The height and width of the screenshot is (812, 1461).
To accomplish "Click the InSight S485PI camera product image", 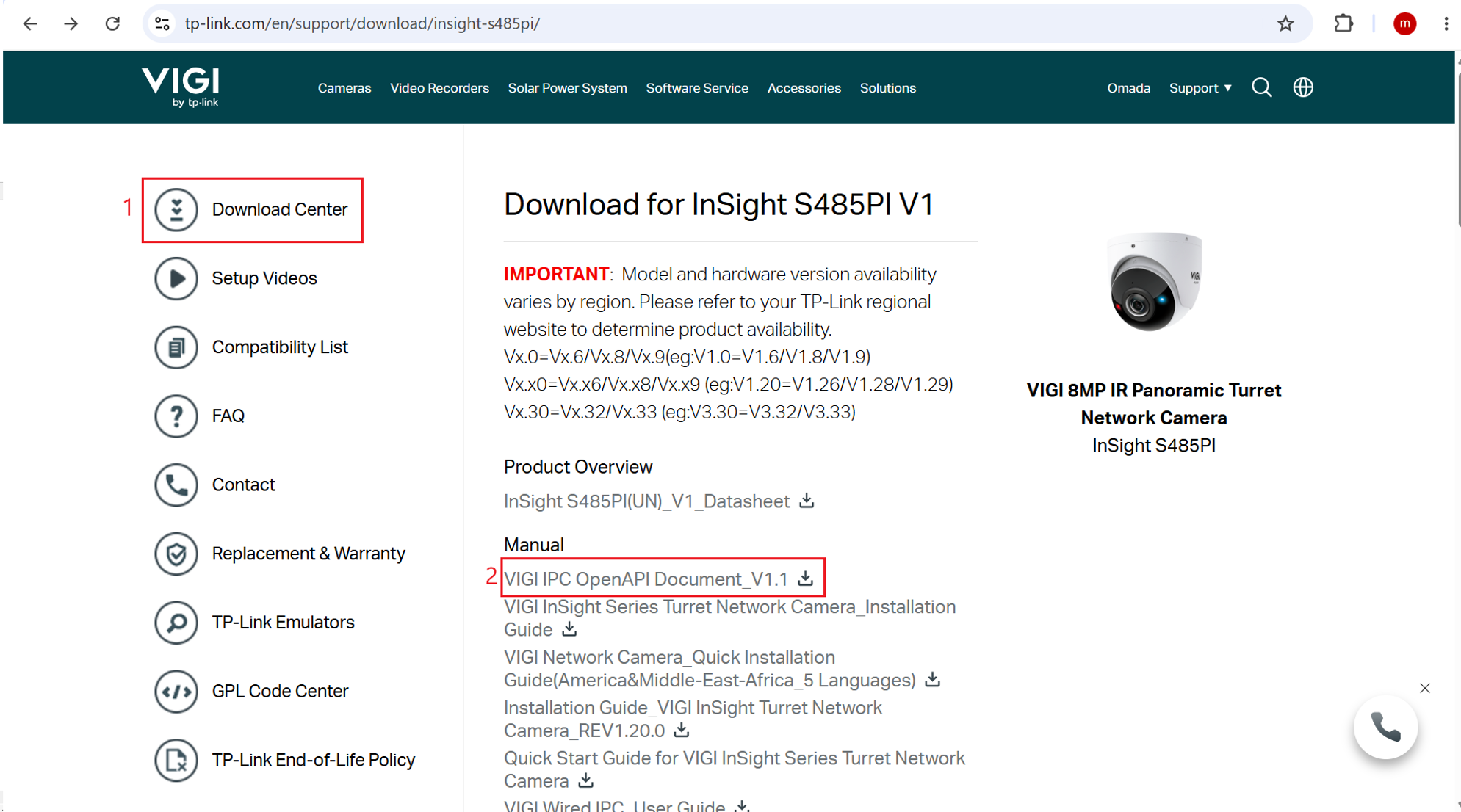I will [1154, 282].
